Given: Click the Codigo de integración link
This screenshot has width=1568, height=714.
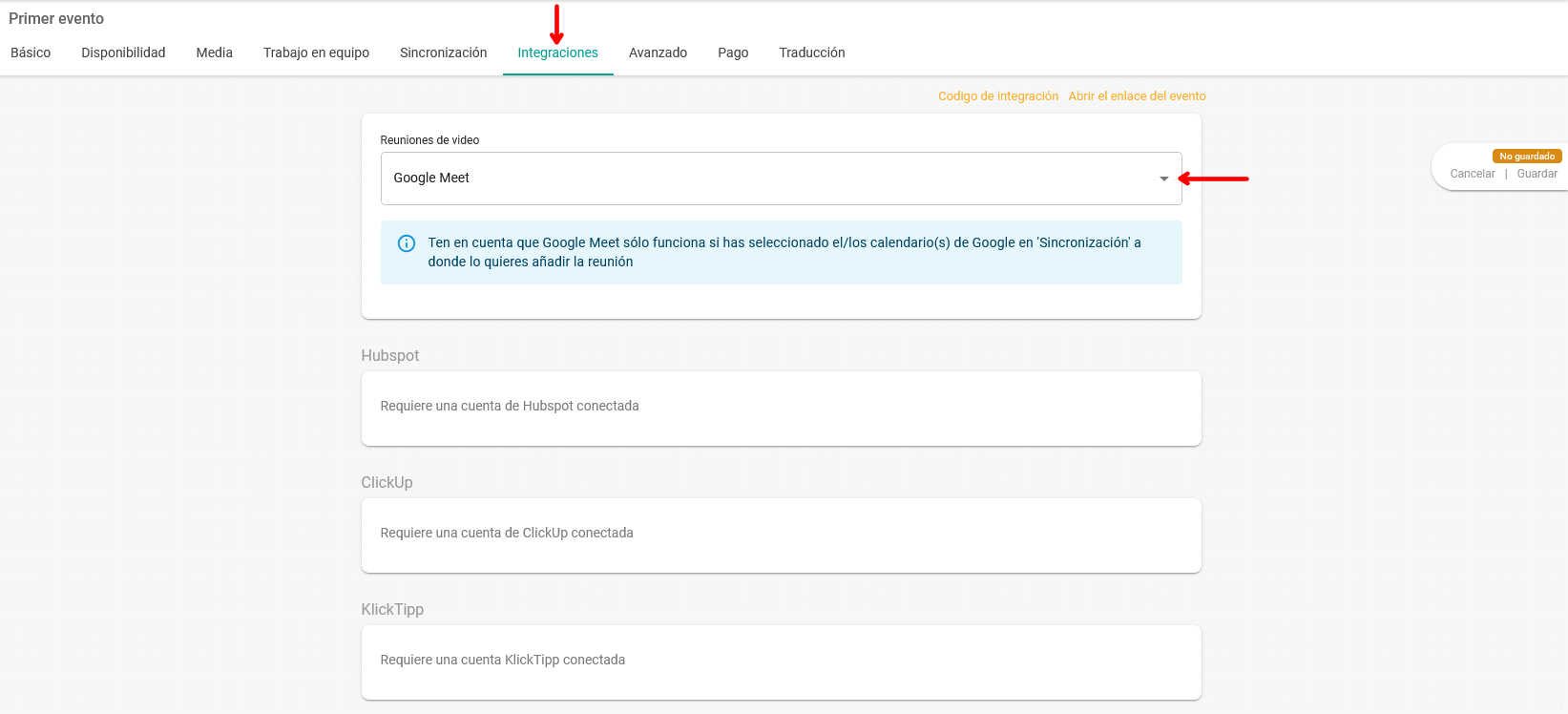Looking at the screenshot, I should click(998, 96).
